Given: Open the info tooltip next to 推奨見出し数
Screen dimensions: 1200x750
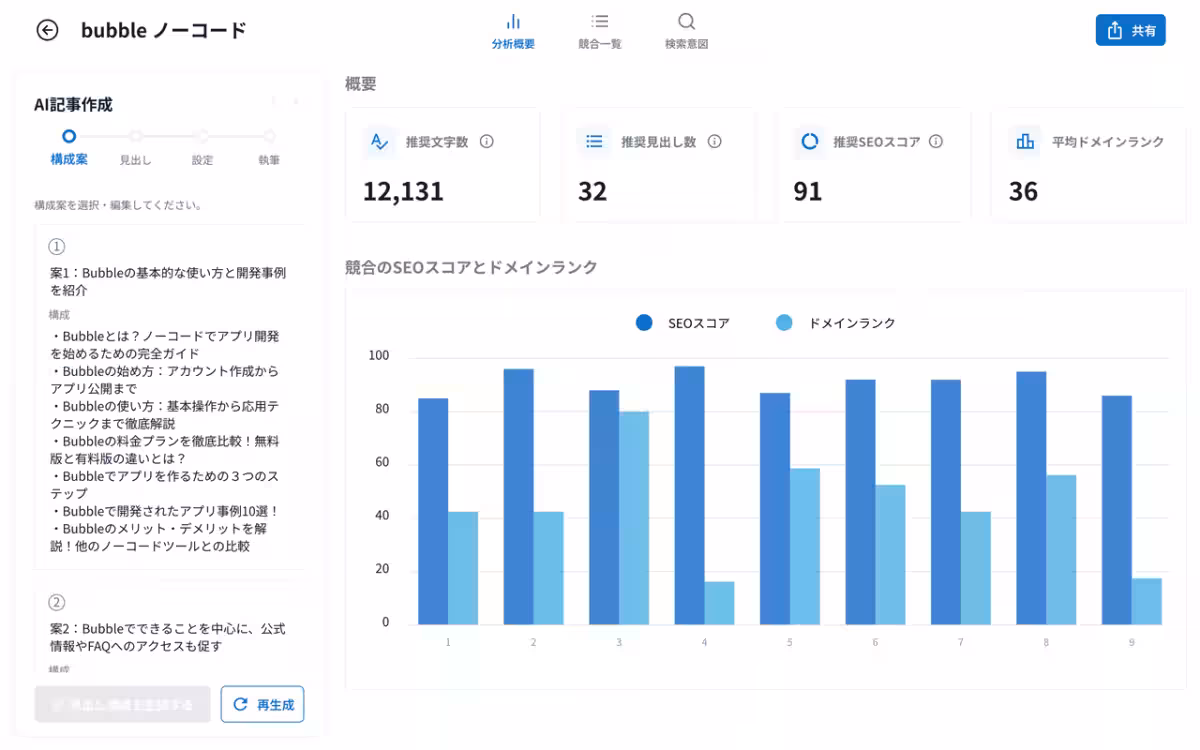Looking at the screenshot, I should tap(713, 141).
